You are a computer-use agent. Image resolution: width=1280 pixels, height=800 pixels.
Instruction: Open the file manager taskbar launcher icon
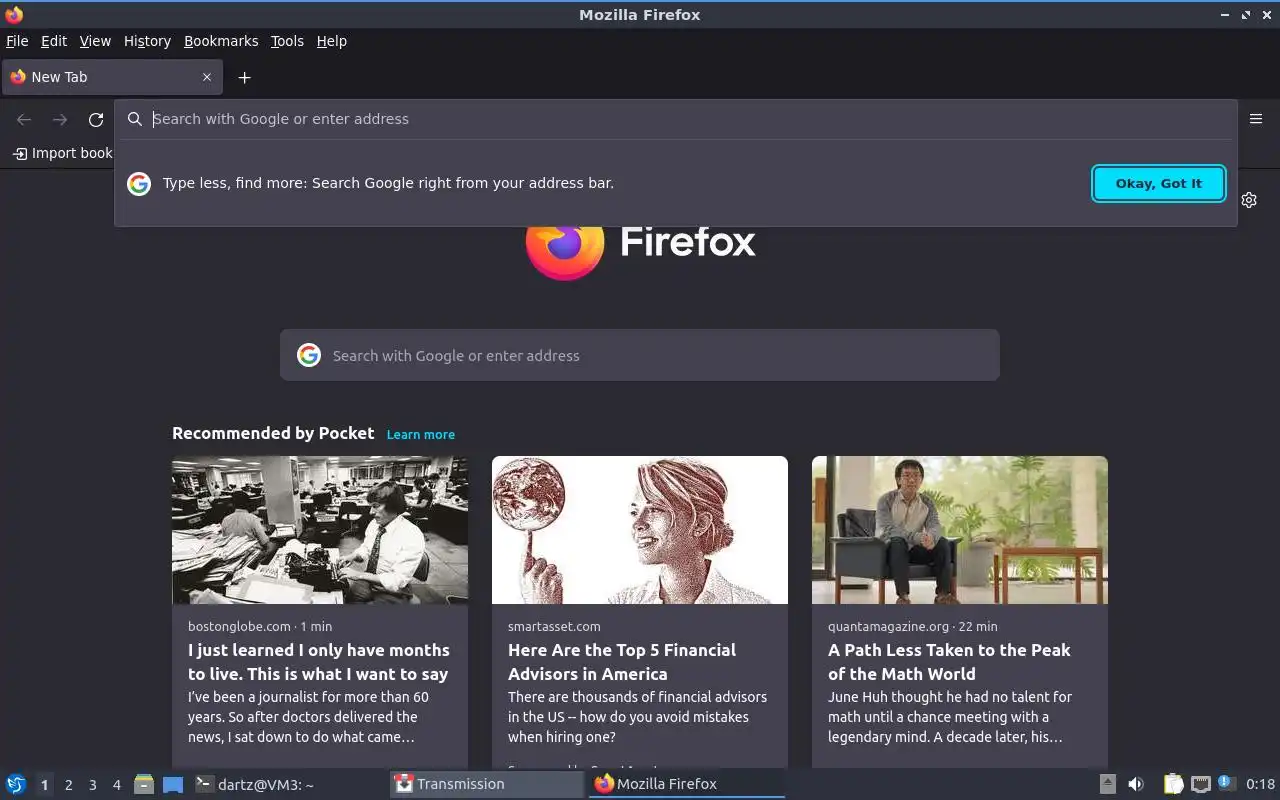(144, 784)
